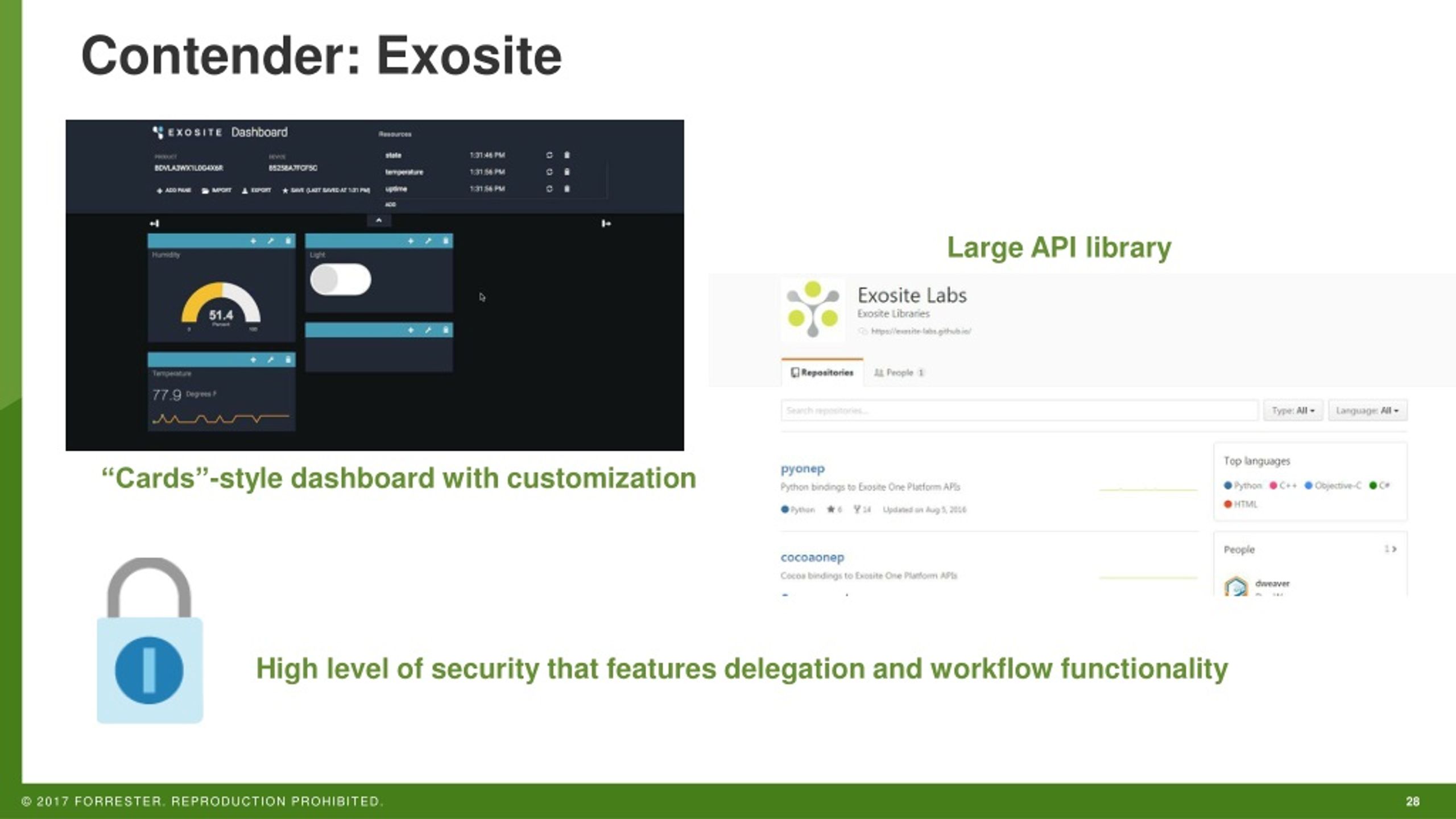
Task: Click the state resource name
Action: click(393, 155)
